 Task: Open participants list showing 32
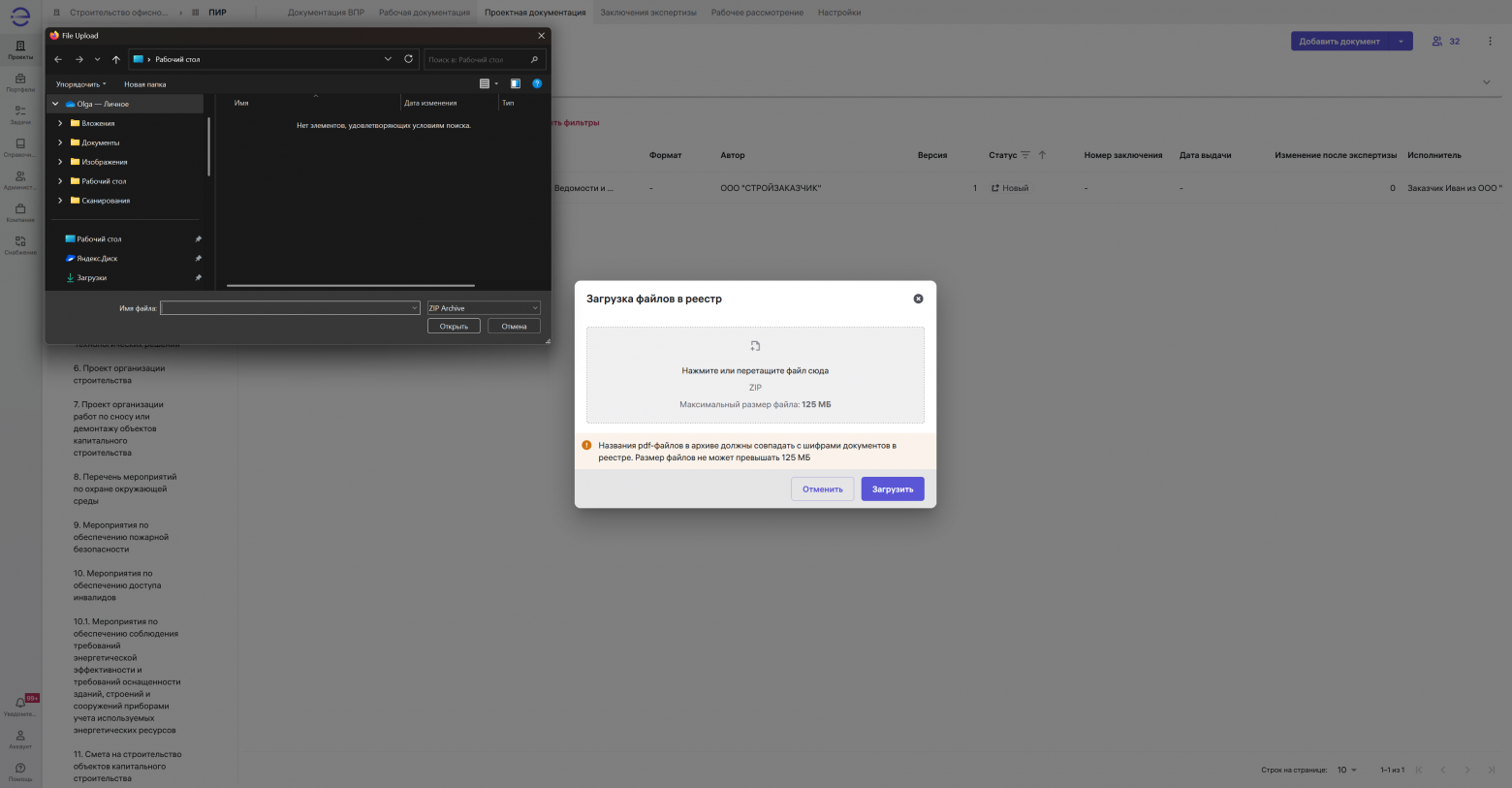coord(1446,41)
